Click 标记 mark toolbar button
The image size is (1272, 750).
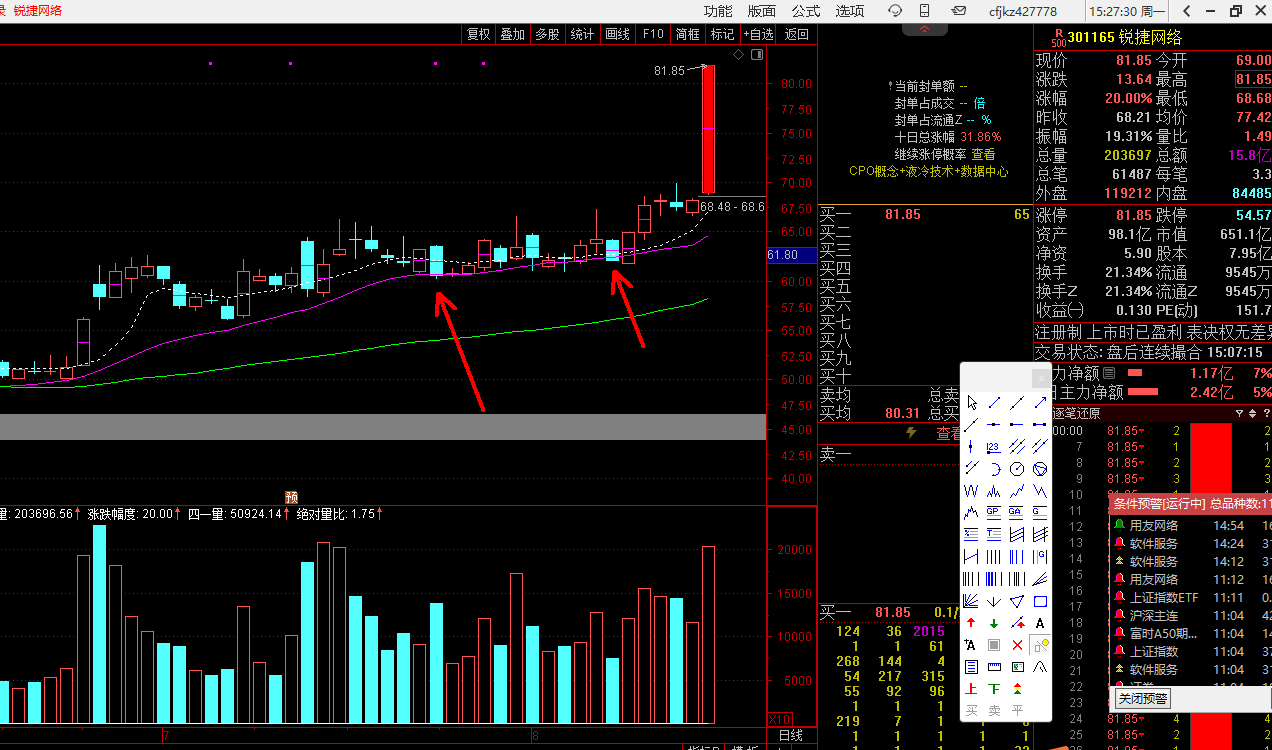pyautogui.click(x=722, y=34)
